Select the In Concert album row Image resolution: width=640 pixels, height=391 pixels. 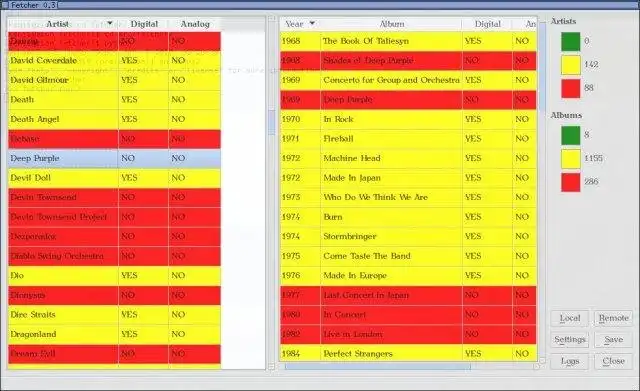point(409,315)
